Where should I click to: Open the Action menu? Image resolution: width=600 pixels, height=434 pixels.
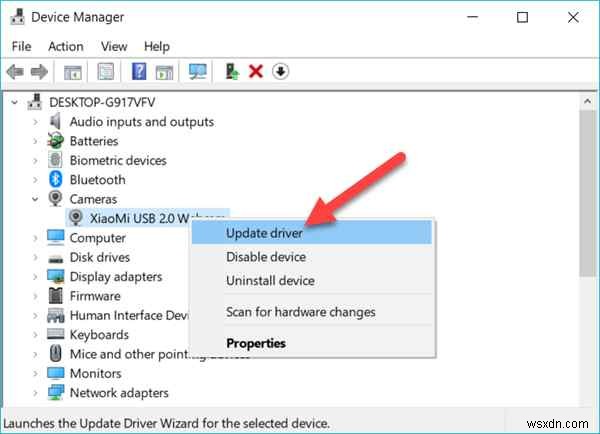point(66,46)
